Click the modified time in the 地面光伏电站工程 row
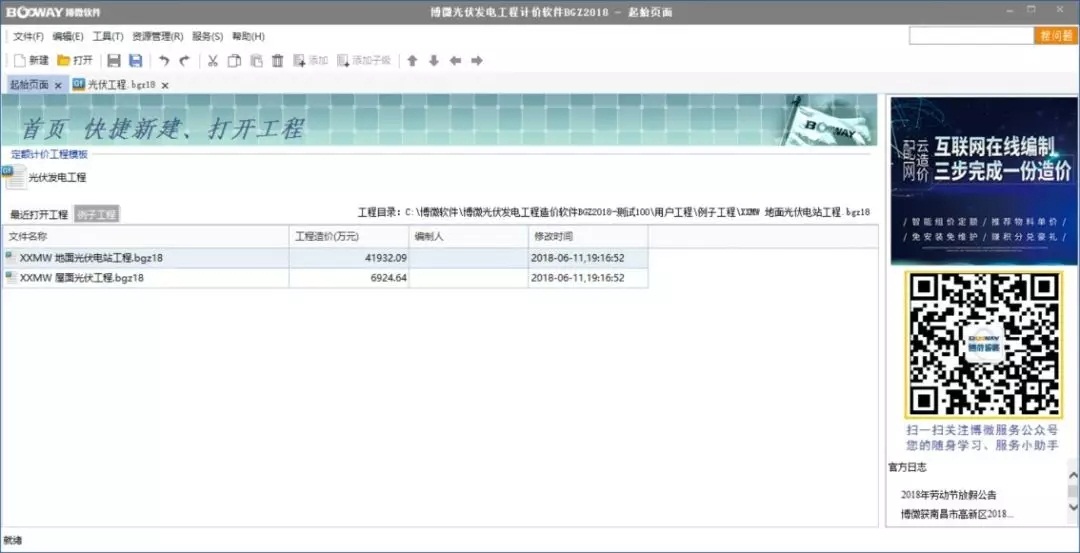Image resolution: width=1080 pixels, height=553 pixels. (578, 258)
